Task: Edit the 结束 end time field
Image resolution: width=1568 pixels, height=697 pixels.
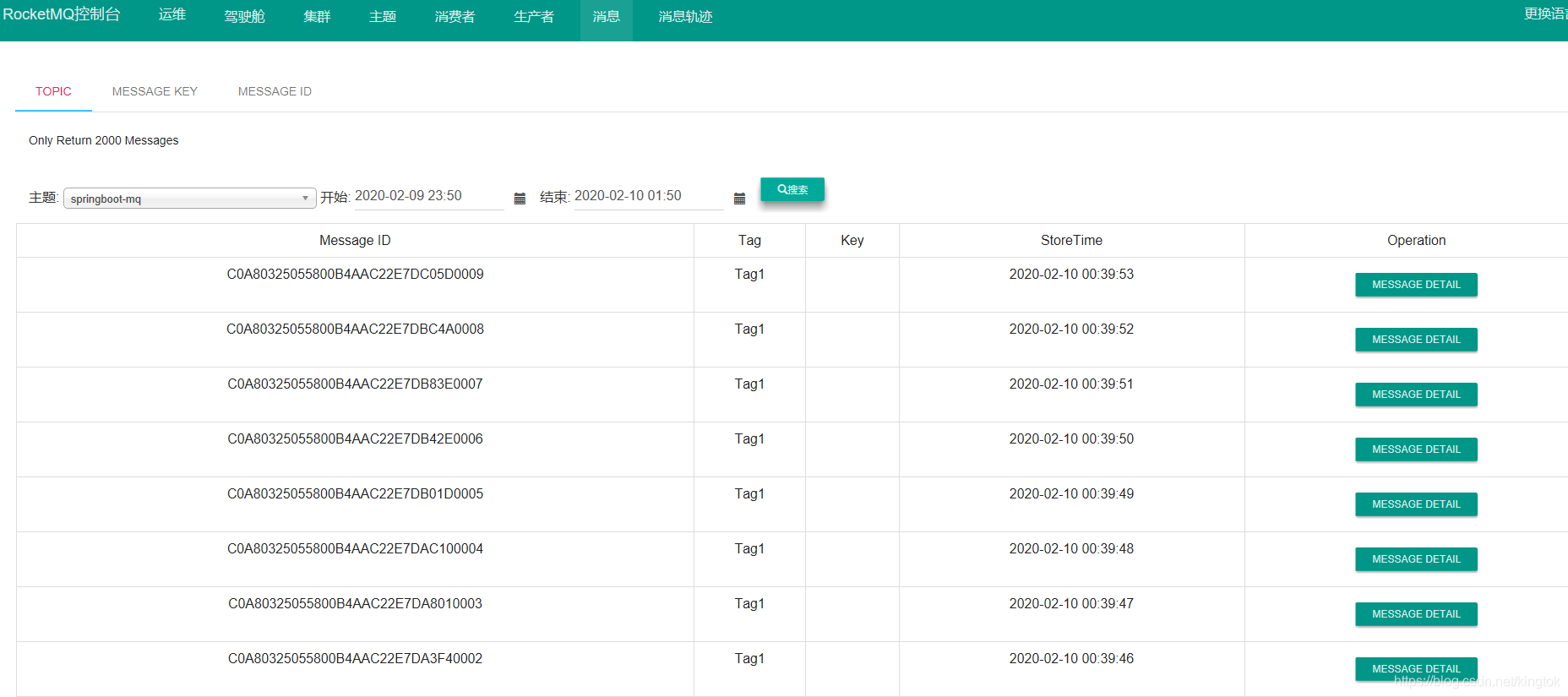Action: tap(649, 196)
